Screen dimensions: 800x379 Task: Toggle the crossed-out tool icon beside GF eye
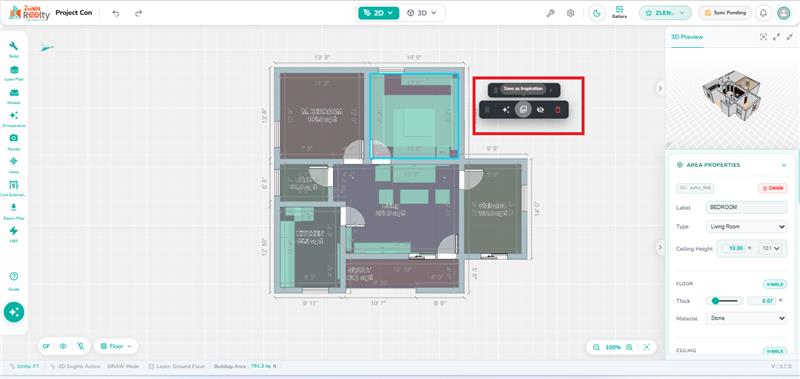pos(80,346)
